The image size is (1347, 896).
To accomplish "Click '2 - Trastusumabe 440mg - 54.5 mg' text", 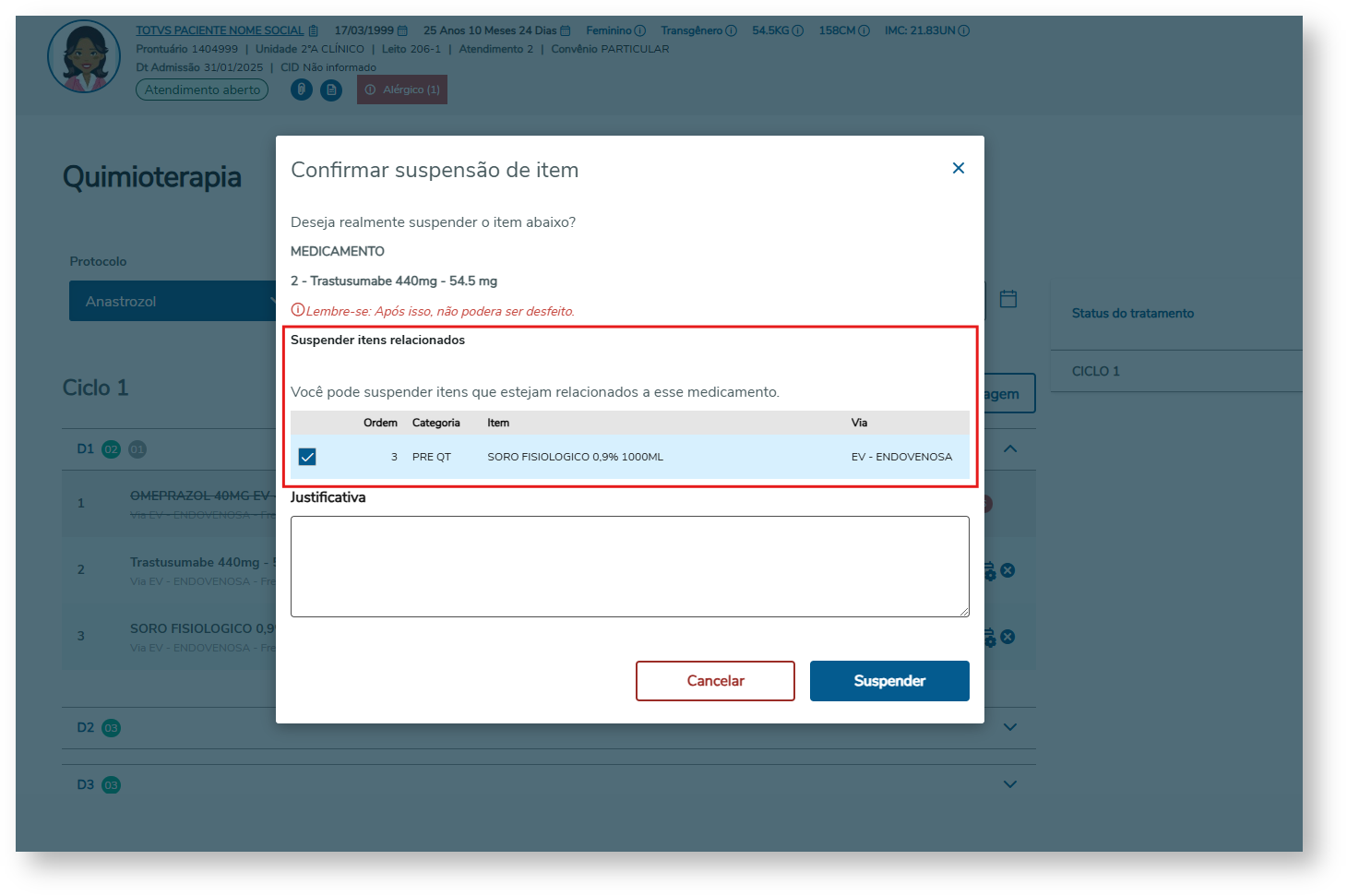I will [394, 281].
